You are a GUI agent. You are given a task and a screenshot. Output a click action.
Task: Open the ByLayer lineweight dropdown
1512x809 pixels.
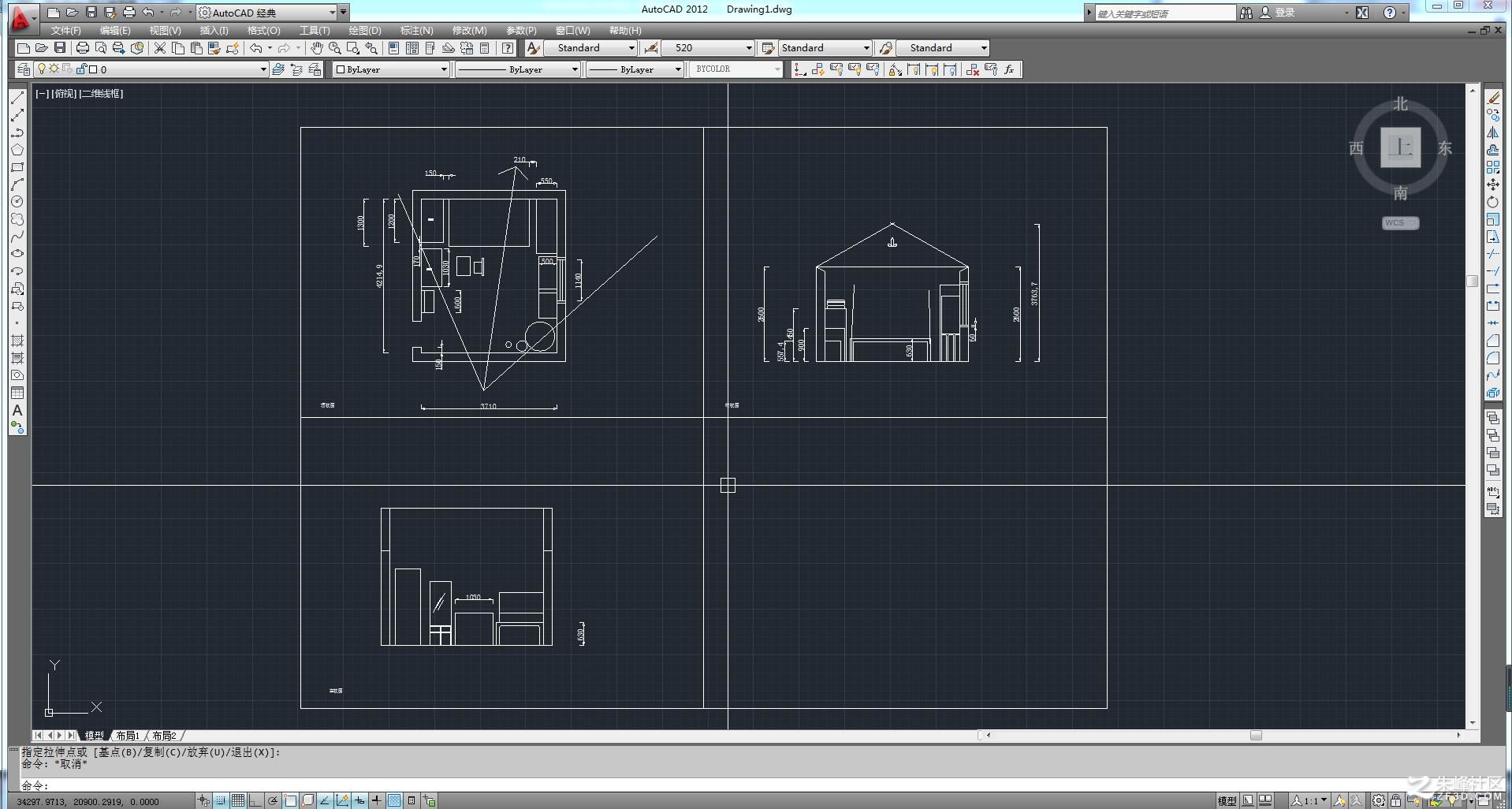tap(634, 69)
